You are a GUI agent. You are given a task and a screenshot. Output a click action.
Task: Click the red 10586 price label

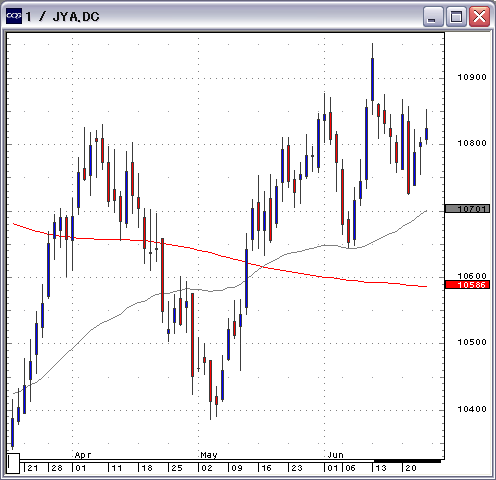[467, 285]
